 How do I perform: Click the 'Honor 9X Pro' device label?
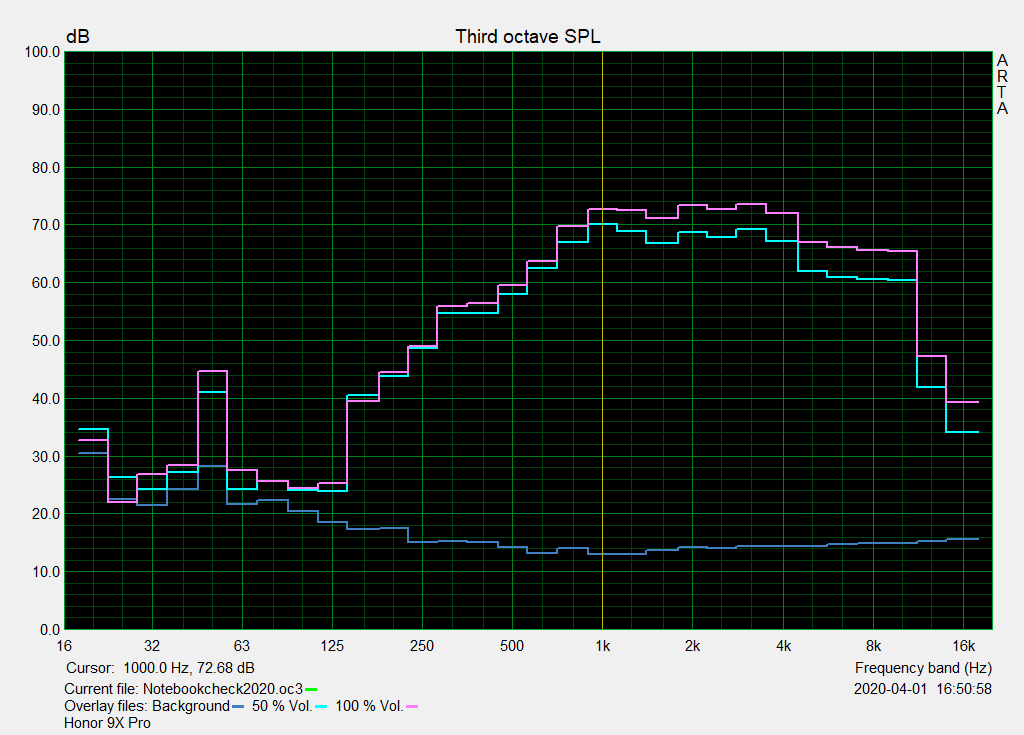click(107, 723)
